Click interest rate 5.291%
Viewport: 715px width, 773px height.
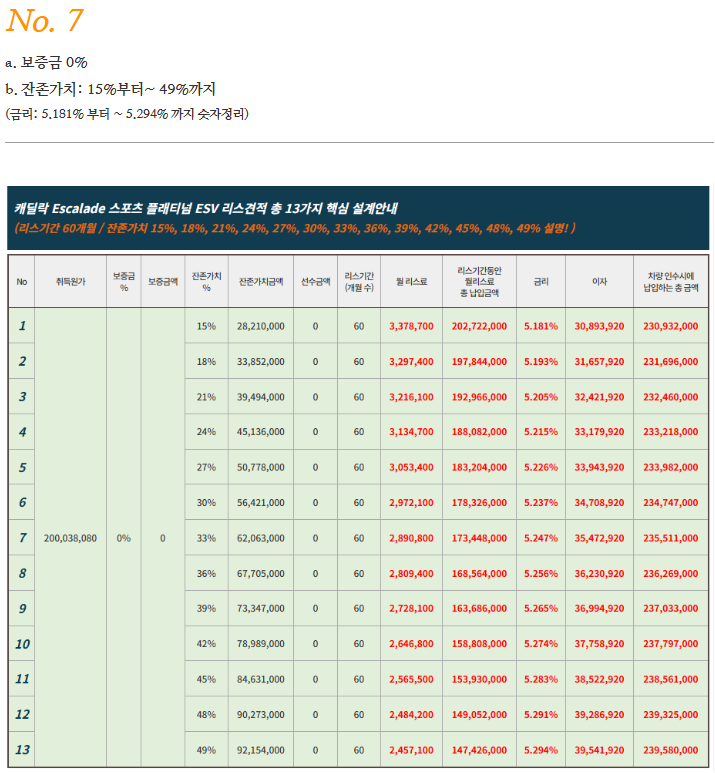541,715
